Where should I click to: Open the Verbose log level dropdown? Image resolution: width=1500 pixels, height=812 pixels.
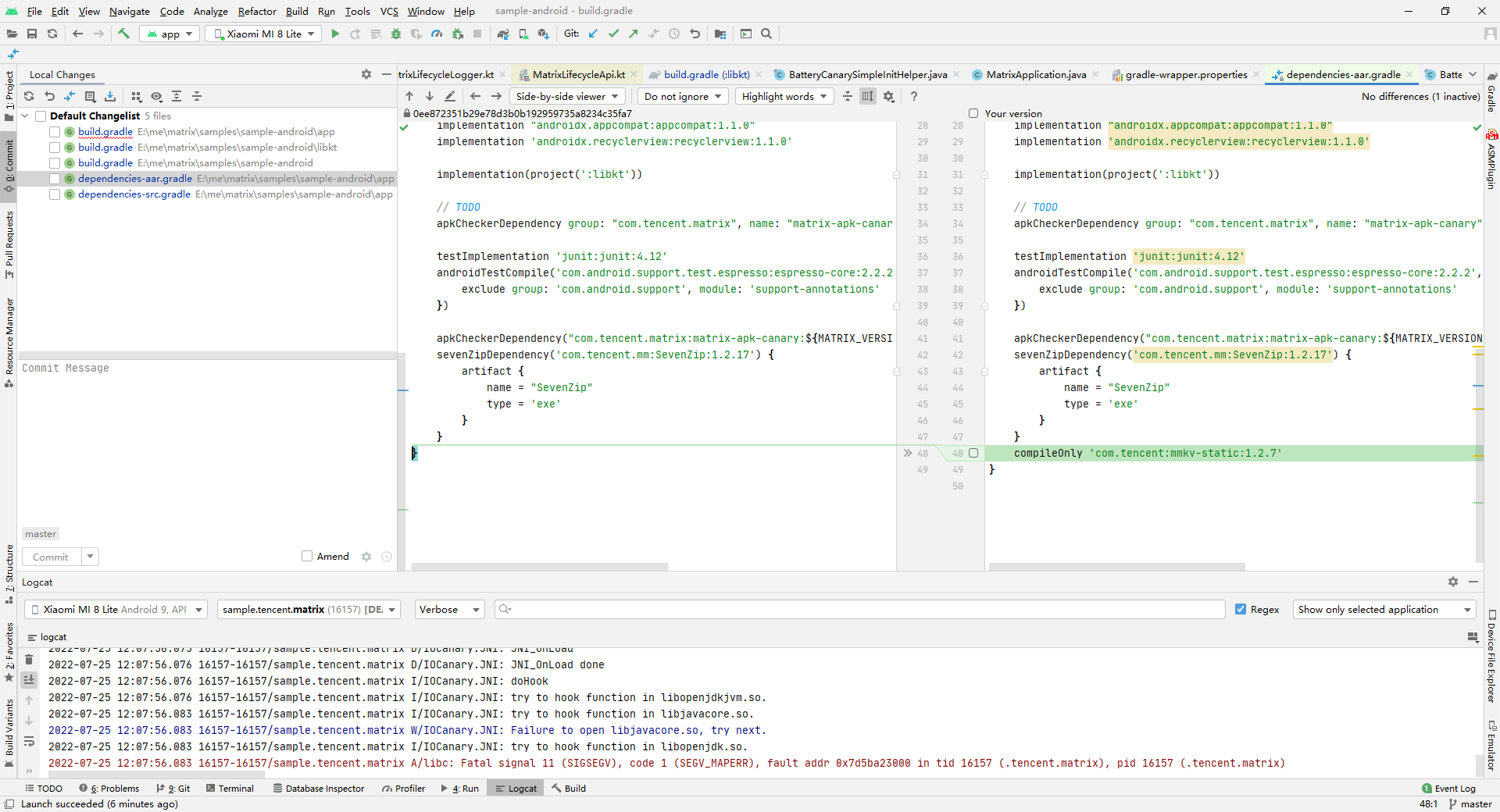449,609
